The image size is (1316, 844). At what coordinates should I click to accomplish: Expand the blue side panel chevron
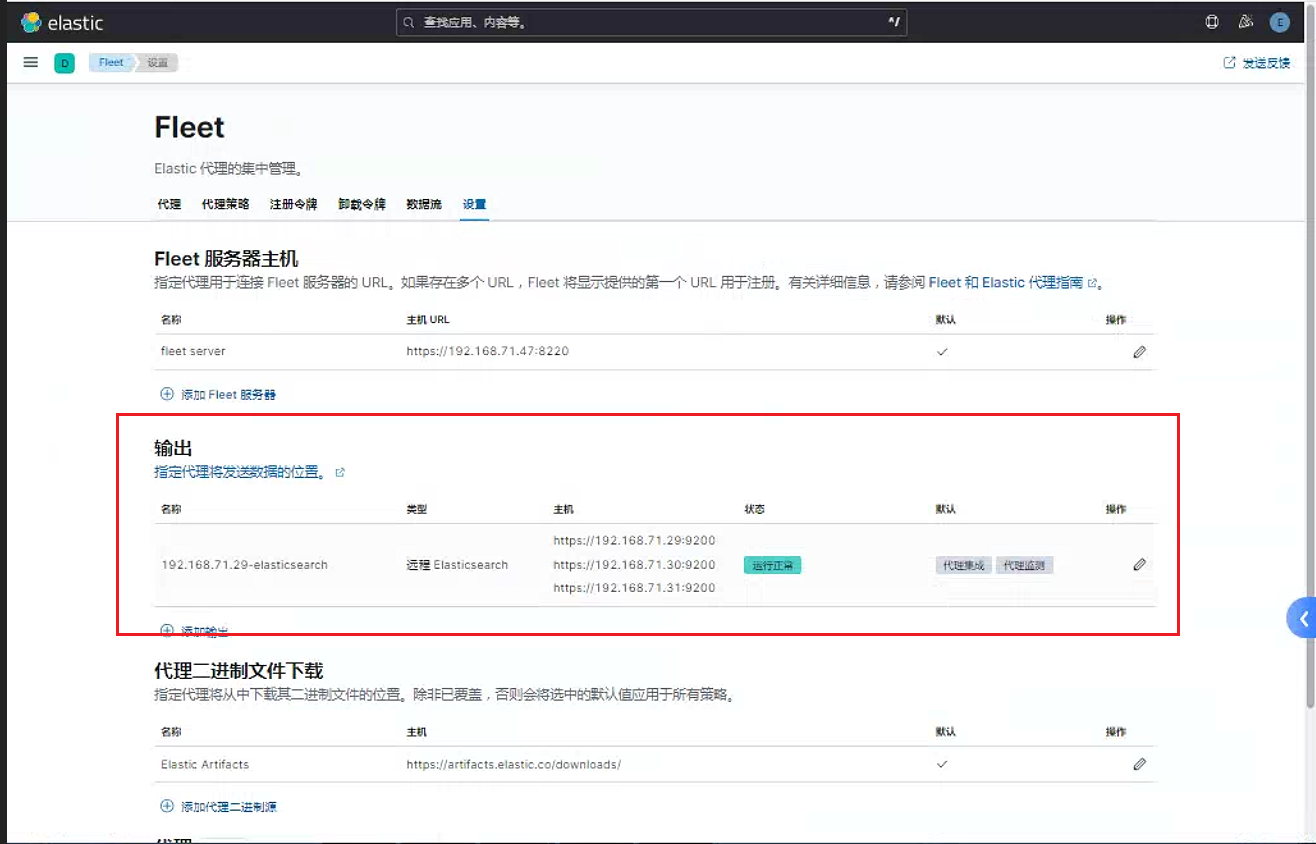(x=1303, y=619)
